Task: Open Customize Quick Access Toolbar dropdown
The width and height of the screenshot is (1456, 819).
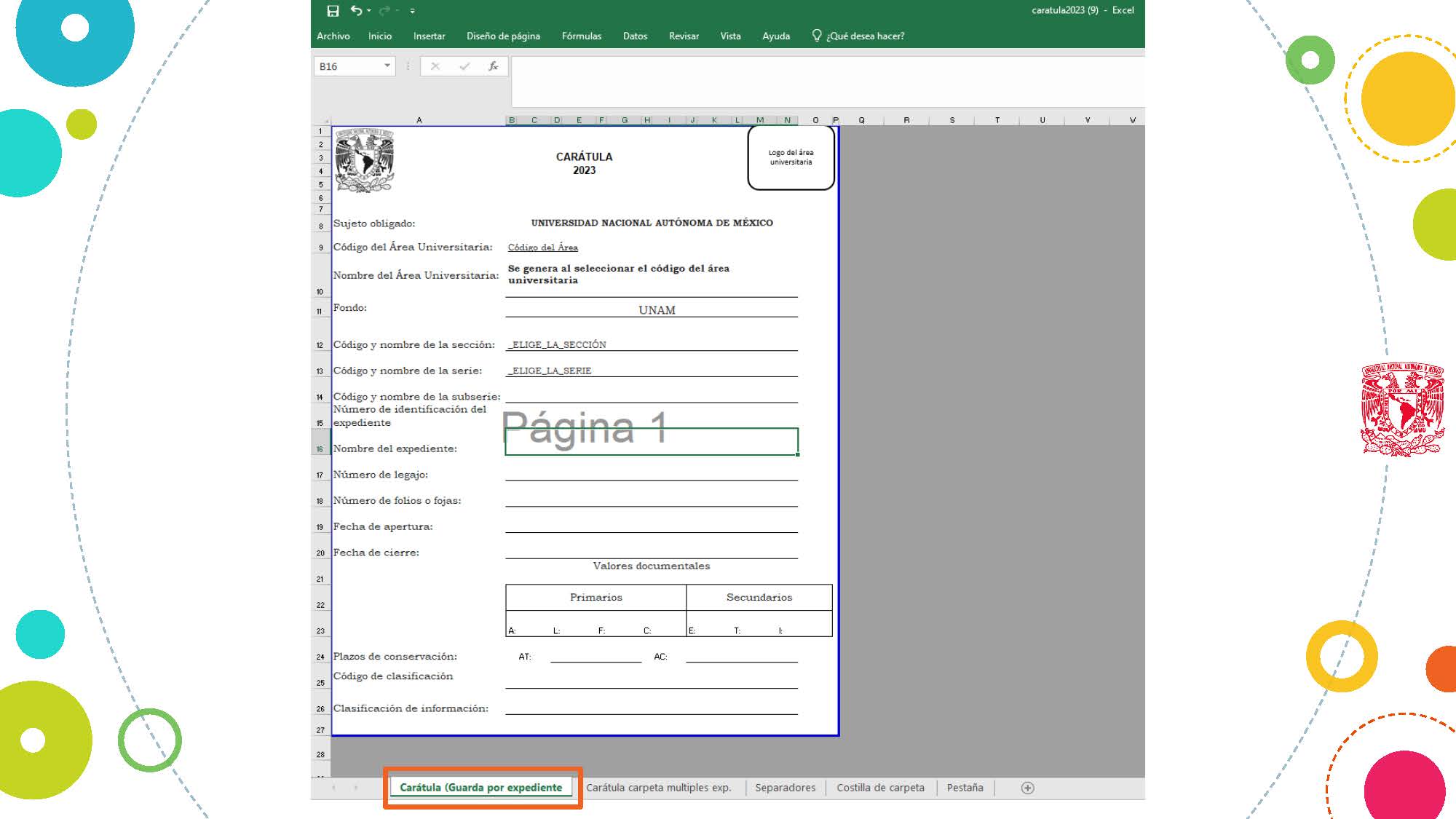Action: tap(413, 11)
